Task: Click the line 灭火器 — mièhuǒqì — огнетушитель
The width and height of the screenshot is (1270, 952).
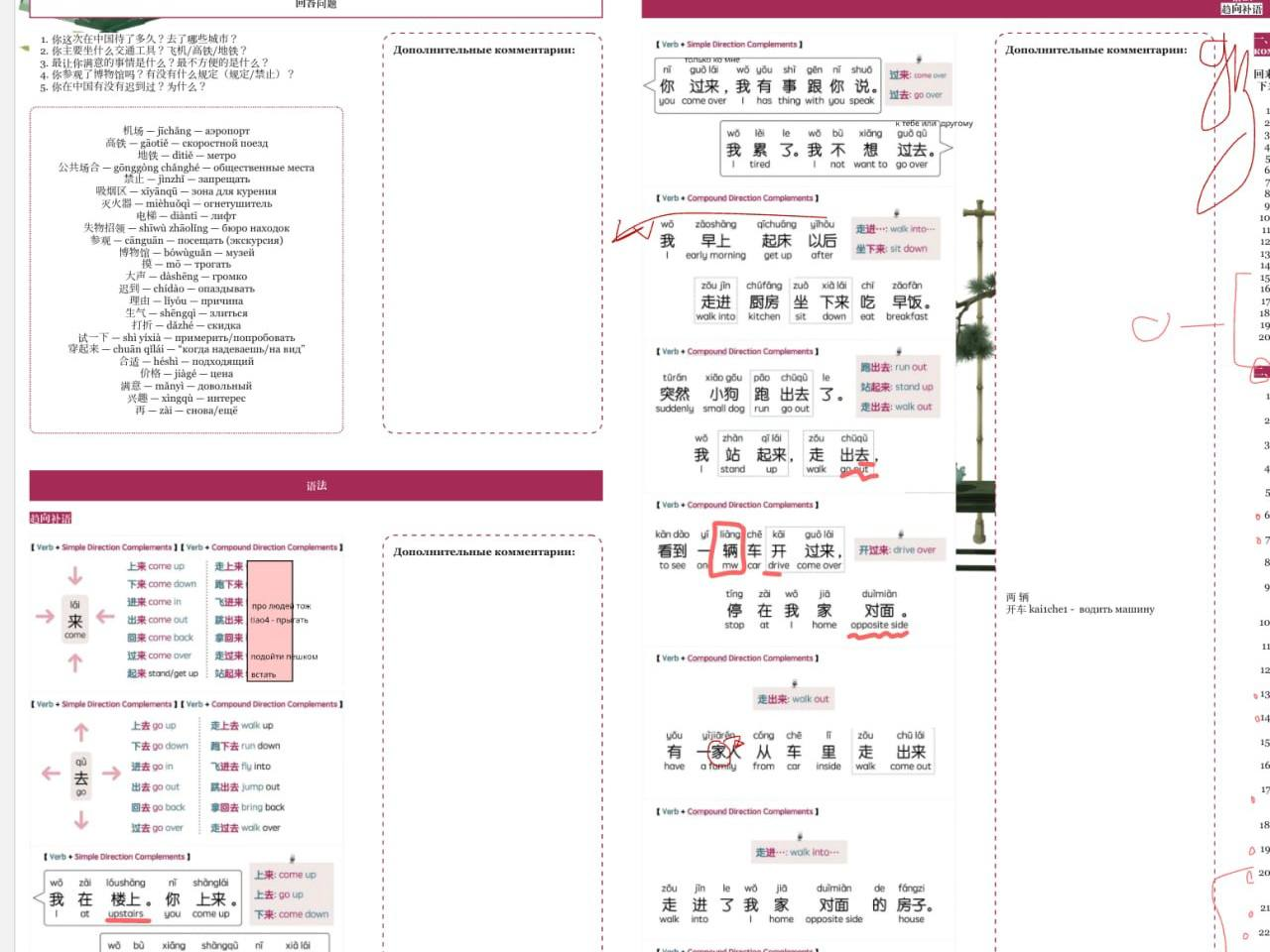Action: tap(187, 203)
